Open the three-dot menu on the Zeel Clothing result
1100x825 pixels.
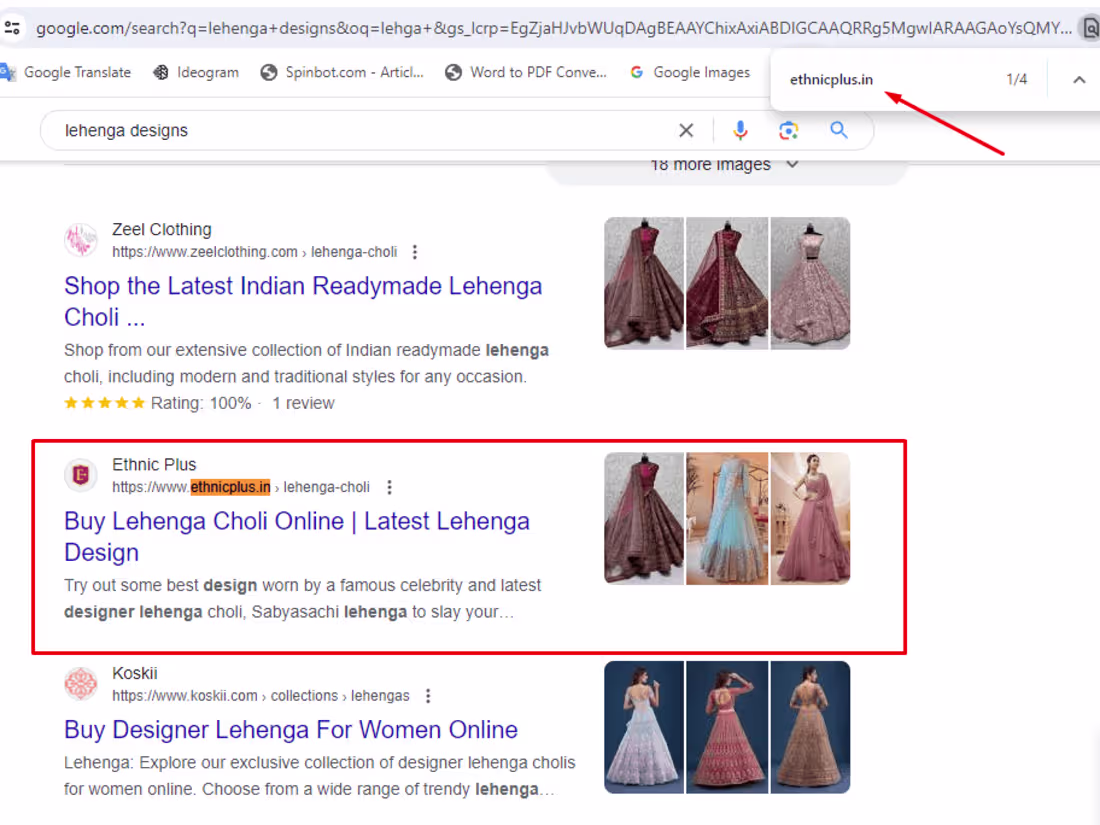pyautogui.click(x=414, y=252)
